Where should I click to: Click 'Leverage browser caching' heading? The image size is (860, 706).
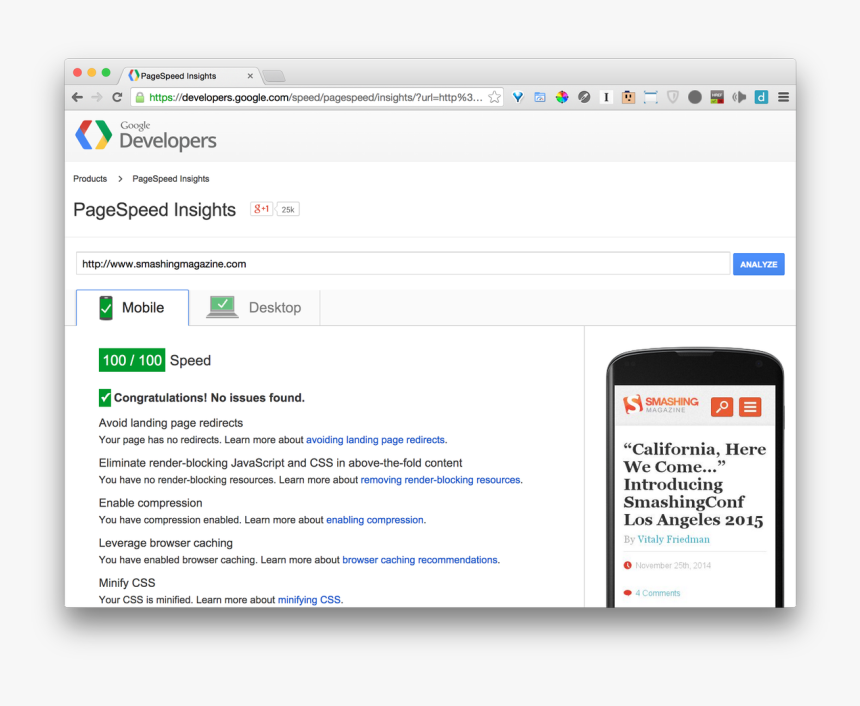pyautogui.click(x=166, y=543)
